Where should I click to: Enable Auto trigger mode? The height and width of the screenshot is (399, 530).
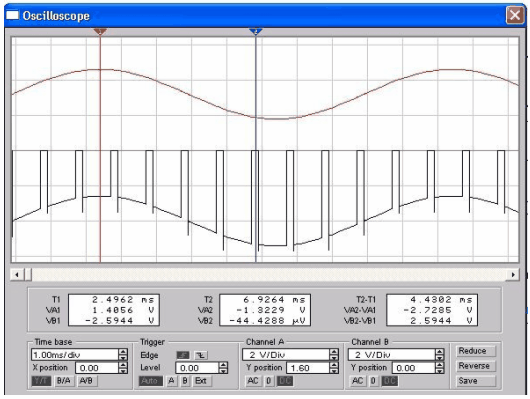click(150, 381)
